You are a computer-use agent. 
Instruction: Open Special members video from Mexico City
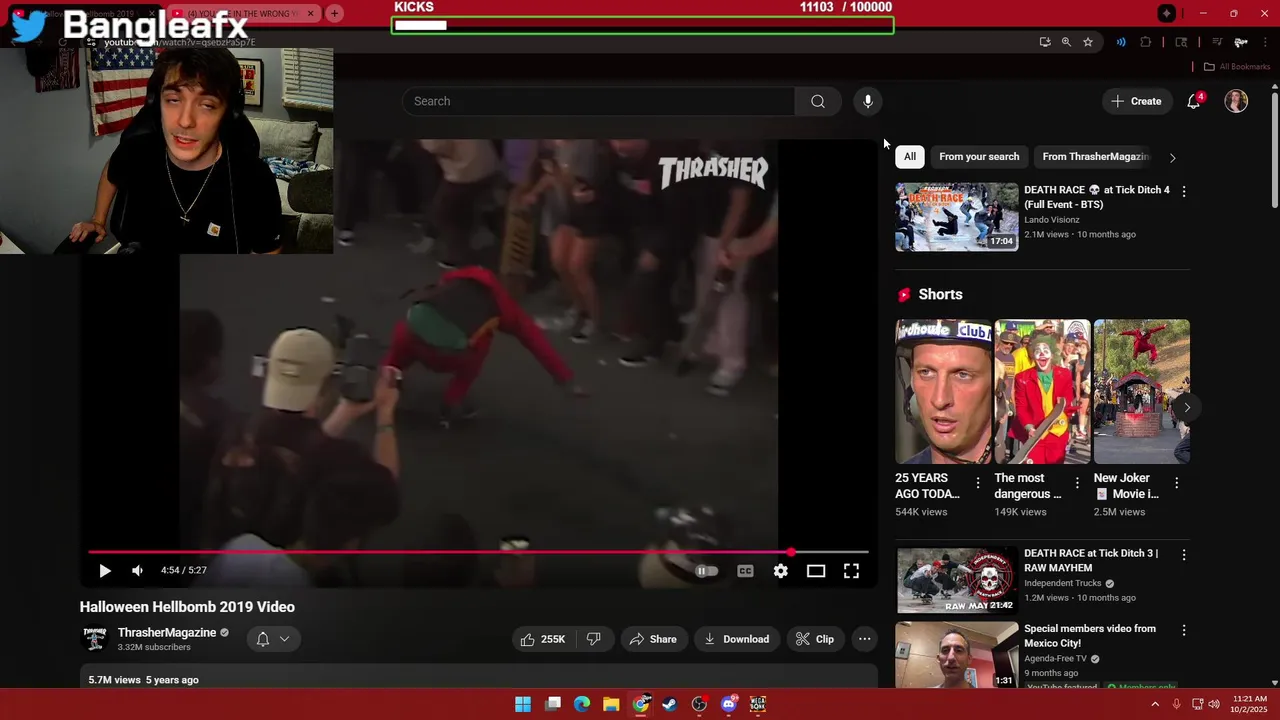tap(1090, 636)
